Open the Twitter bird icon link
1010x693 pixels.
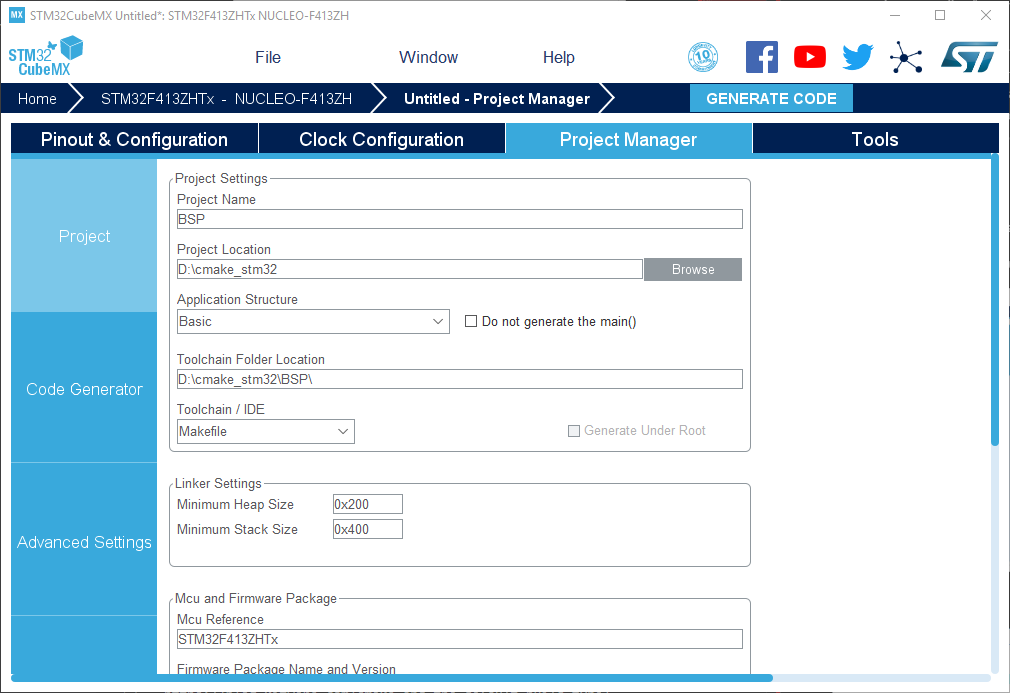coord(858,57)
